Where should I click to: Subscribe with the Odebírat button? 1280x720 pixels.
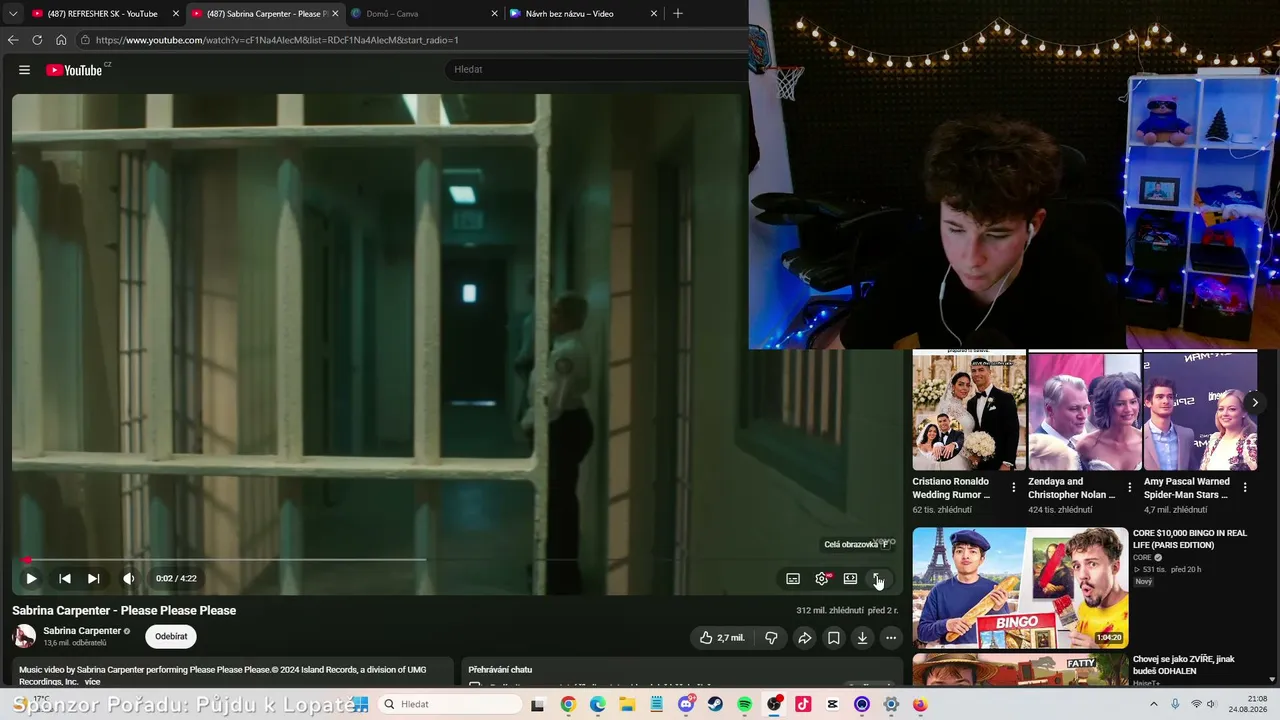point(171,636)
